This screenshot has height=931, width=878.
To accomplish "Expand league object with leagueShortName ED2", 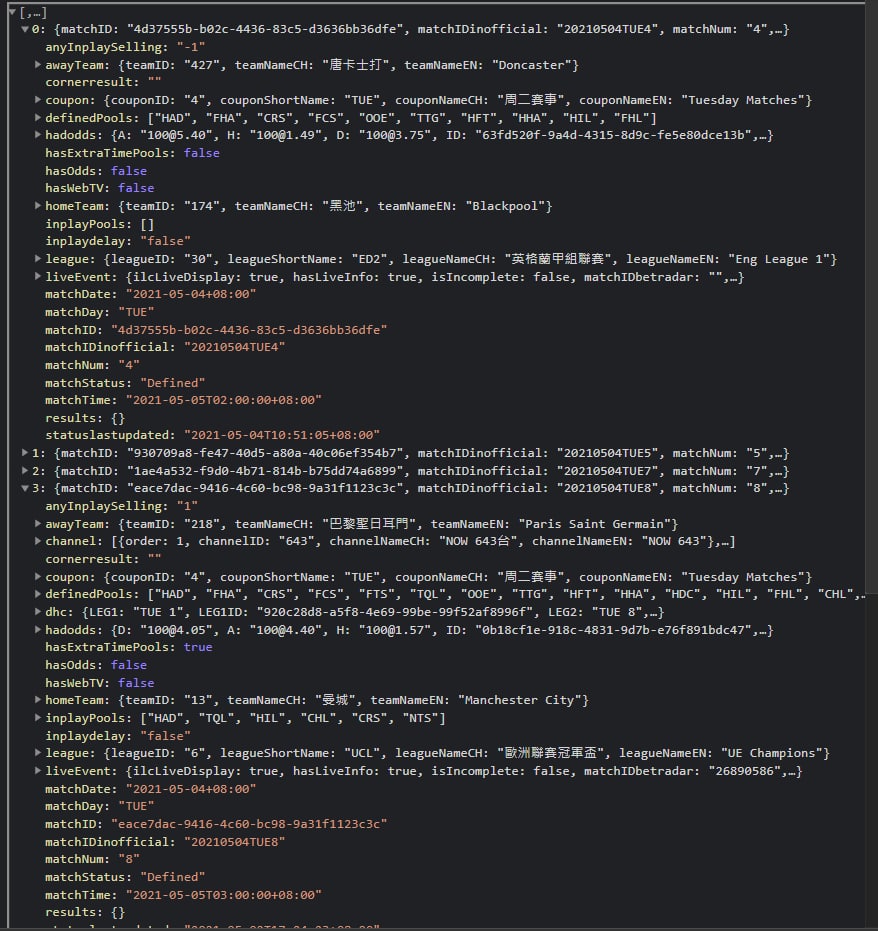I will (38, 259).
